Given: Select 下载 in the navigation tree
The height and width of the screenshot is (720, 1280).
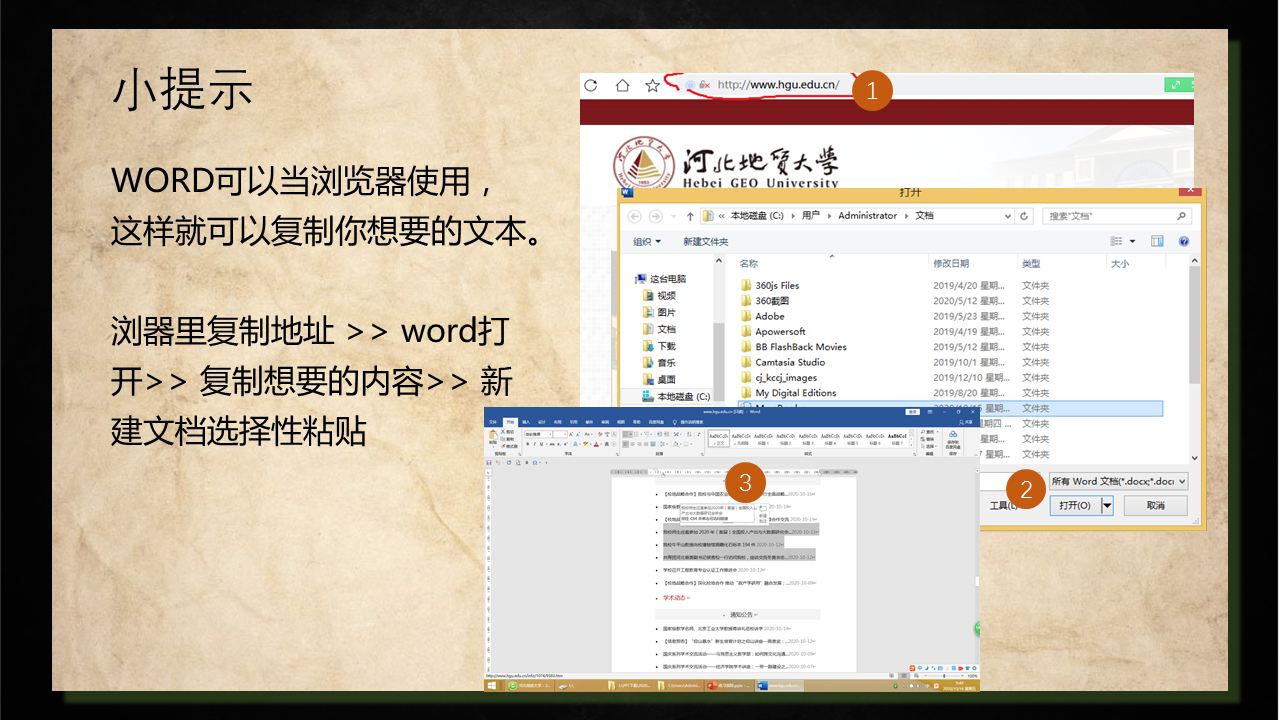Looking at the screenshot, I should (659, 346).
